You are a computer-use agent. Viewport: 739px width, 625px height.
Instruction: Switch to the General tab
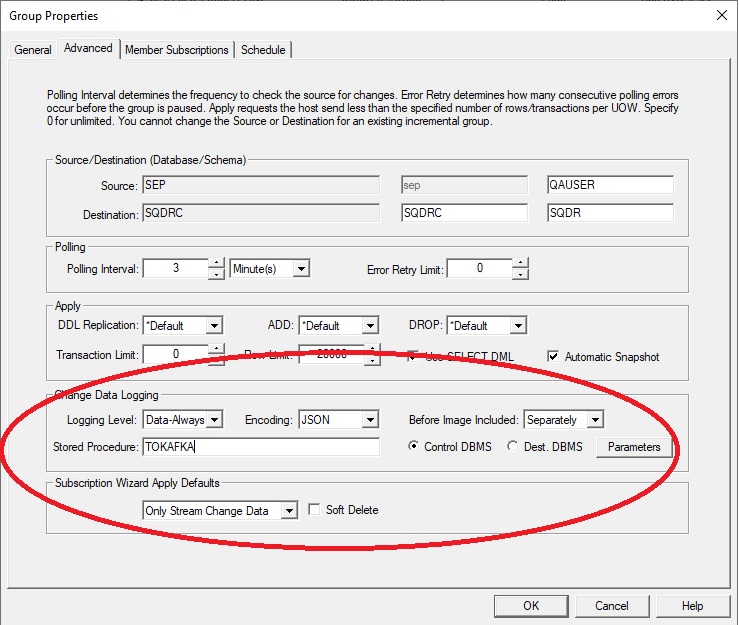tap(33, 50)
